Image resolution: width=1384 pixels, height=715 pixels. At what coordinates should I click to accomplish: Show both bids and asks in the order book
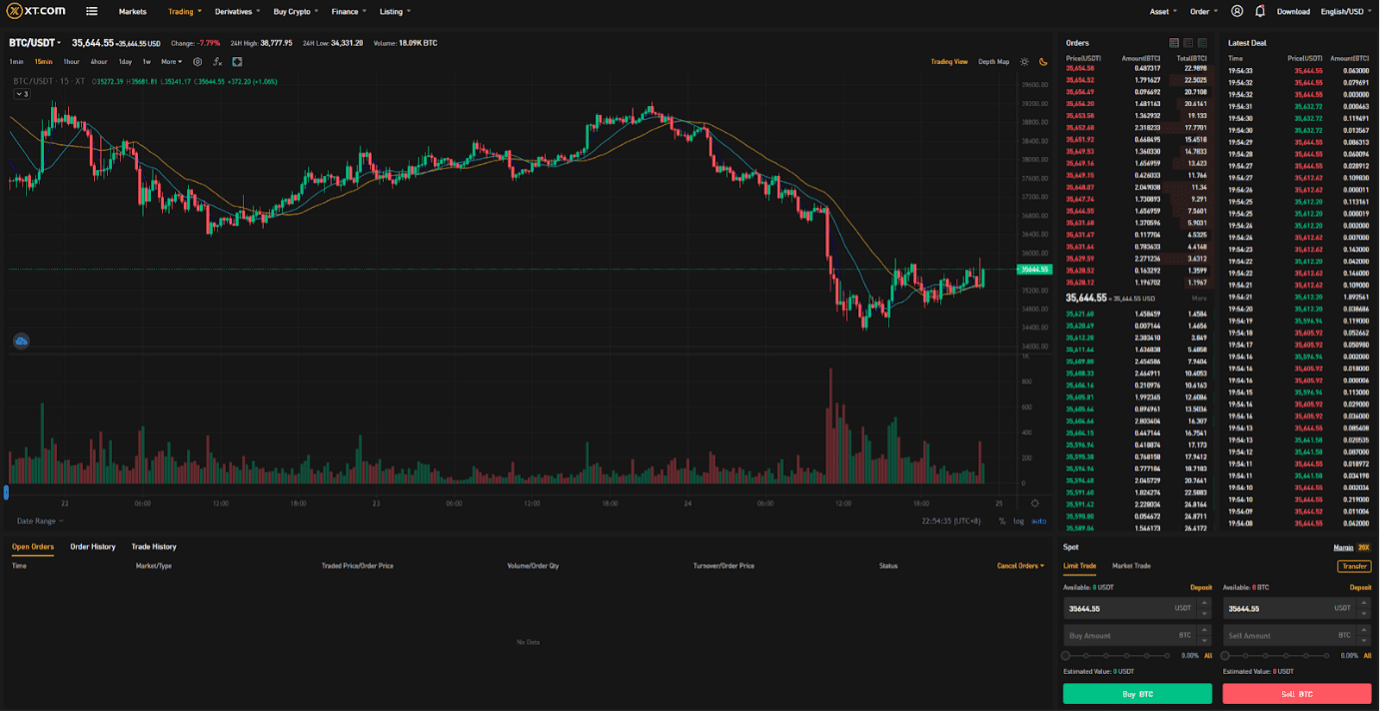click(x=1174, y=42)
